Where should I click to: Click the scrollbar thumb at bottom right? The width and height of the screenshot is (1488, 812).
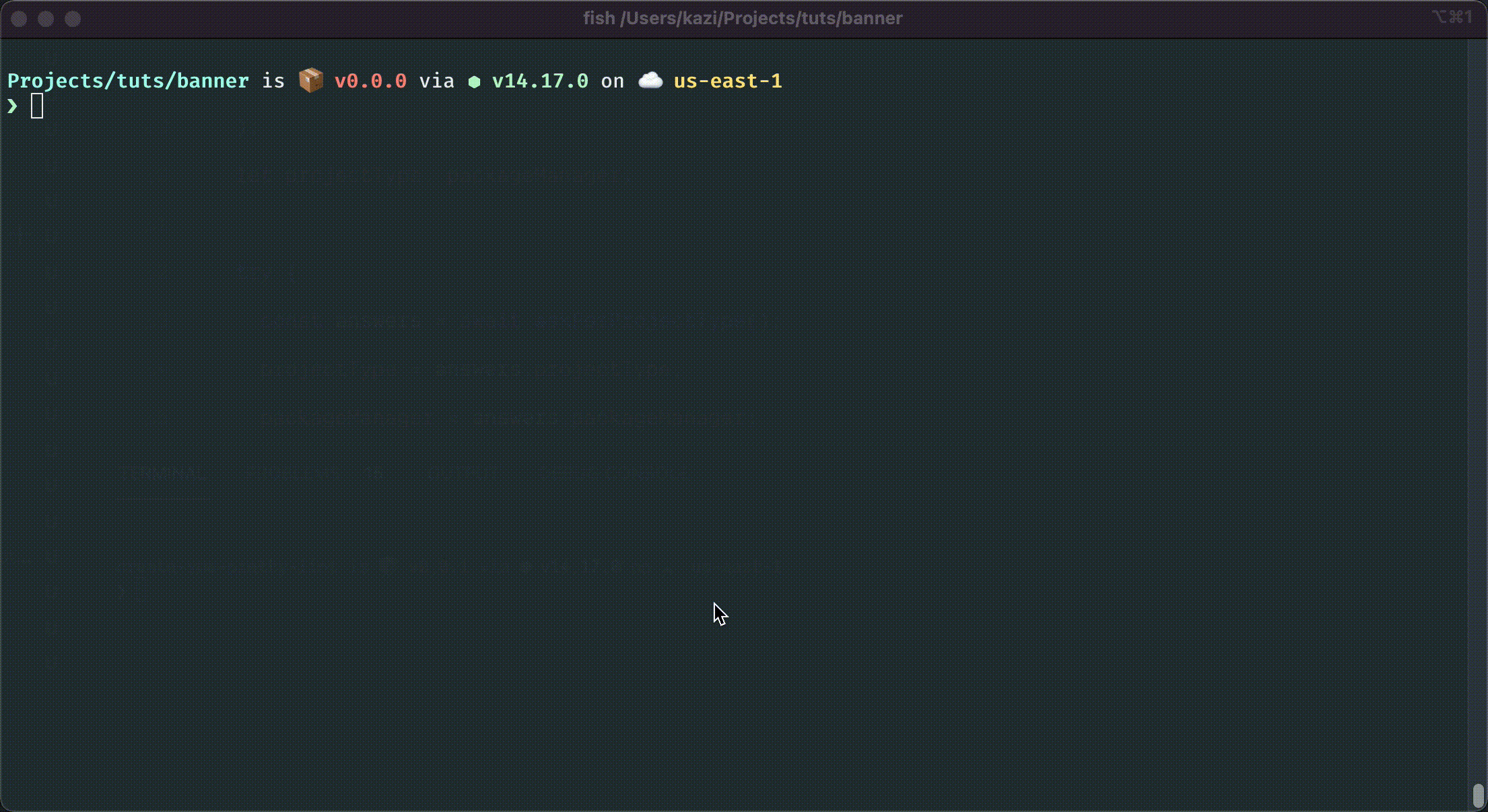1478,796
